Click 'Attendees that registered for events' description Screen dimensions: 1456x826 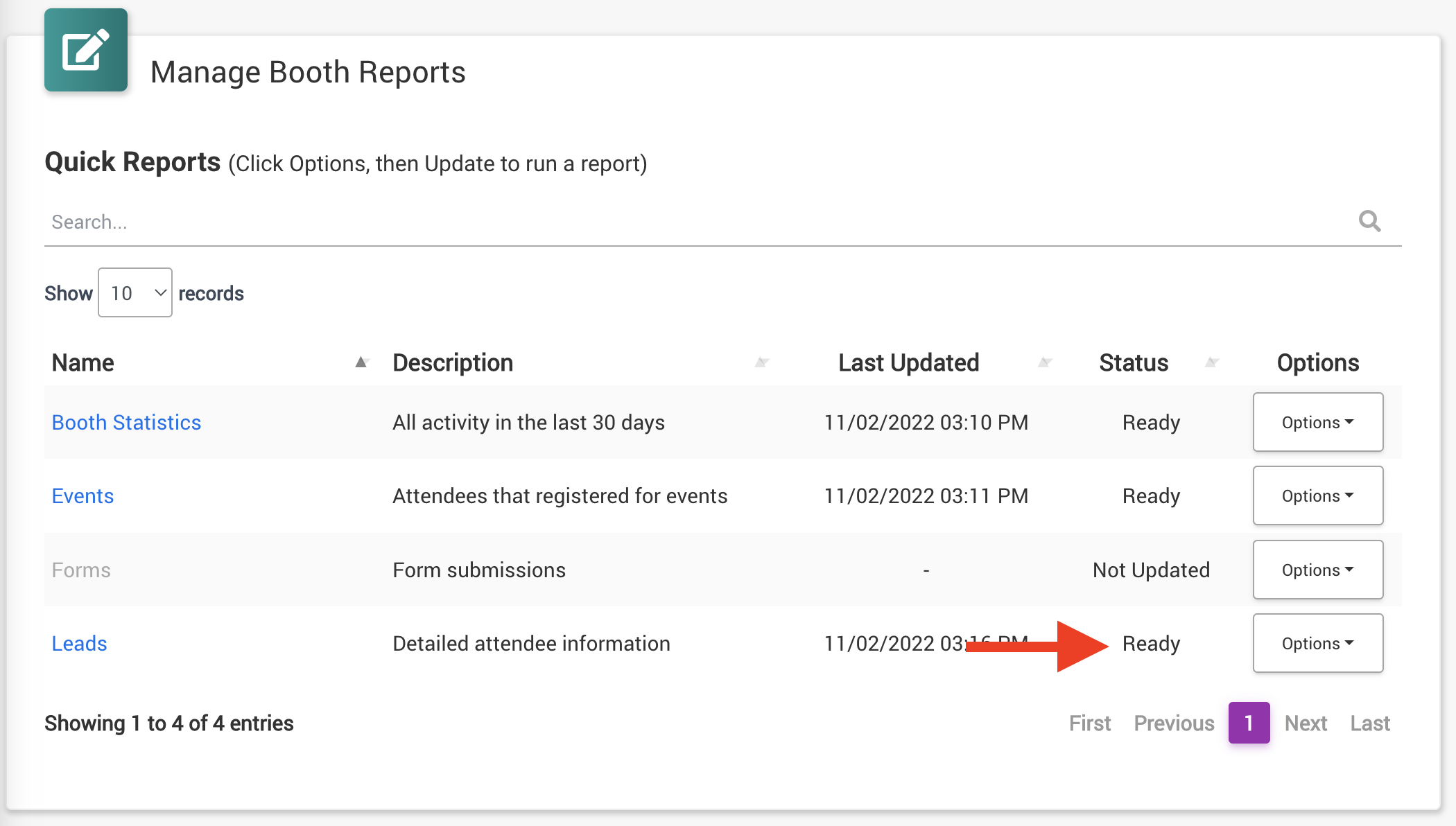(560, 495)
